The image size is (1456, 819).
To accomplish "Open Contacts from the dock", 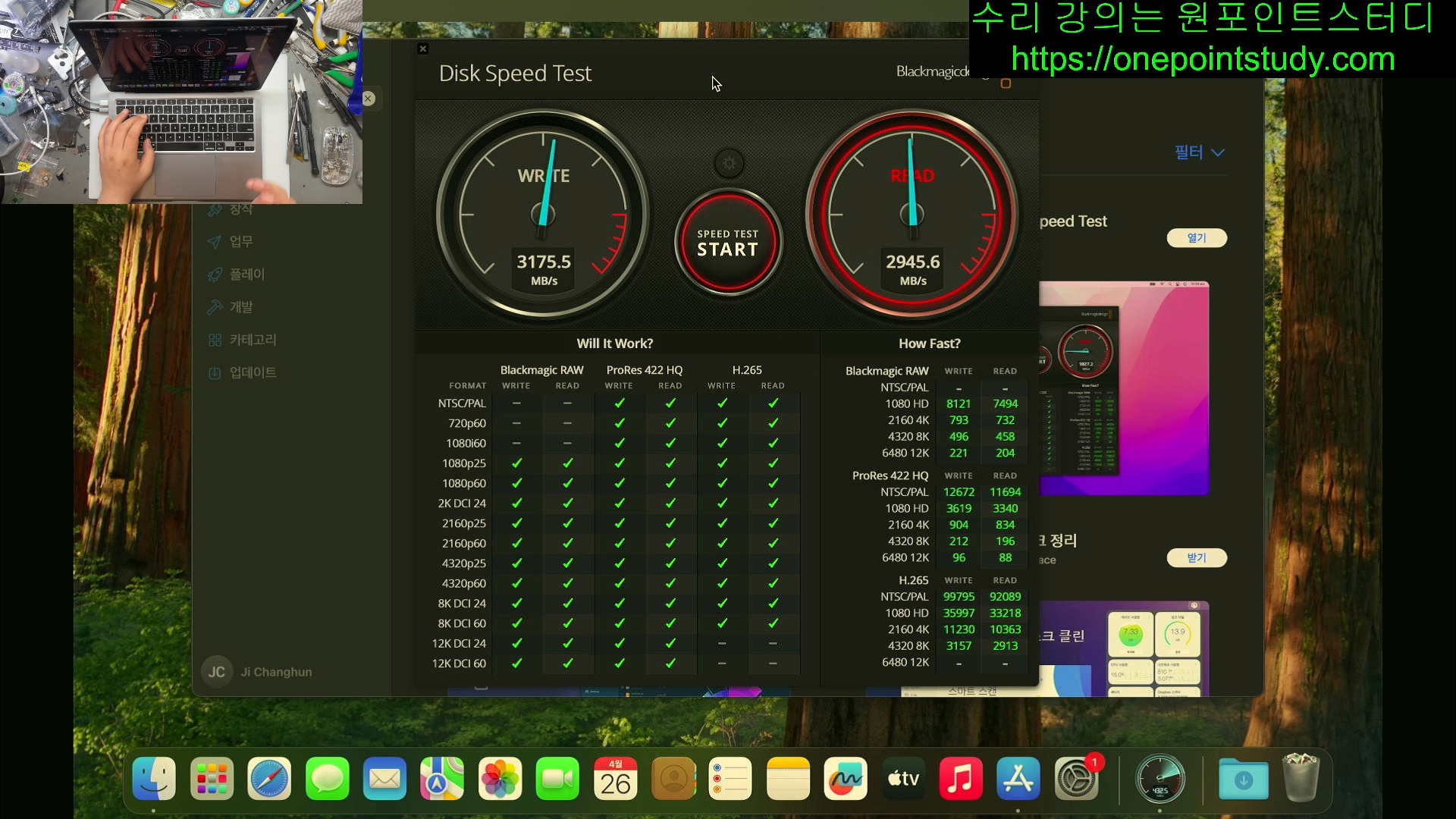I will coord(673,779).
